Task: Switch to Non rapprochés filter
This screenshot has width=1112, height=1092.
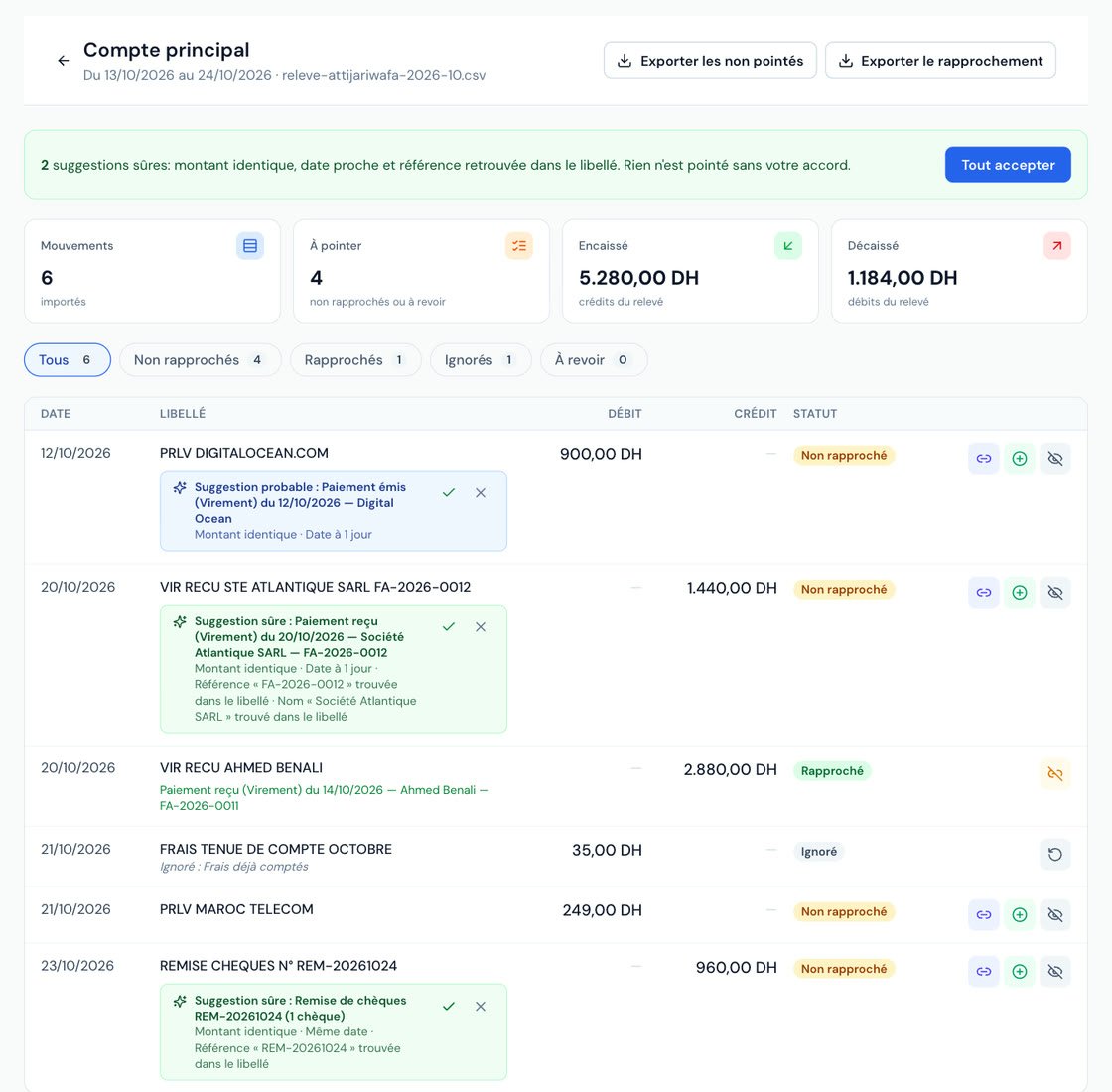Action: (x=200, y=360)
